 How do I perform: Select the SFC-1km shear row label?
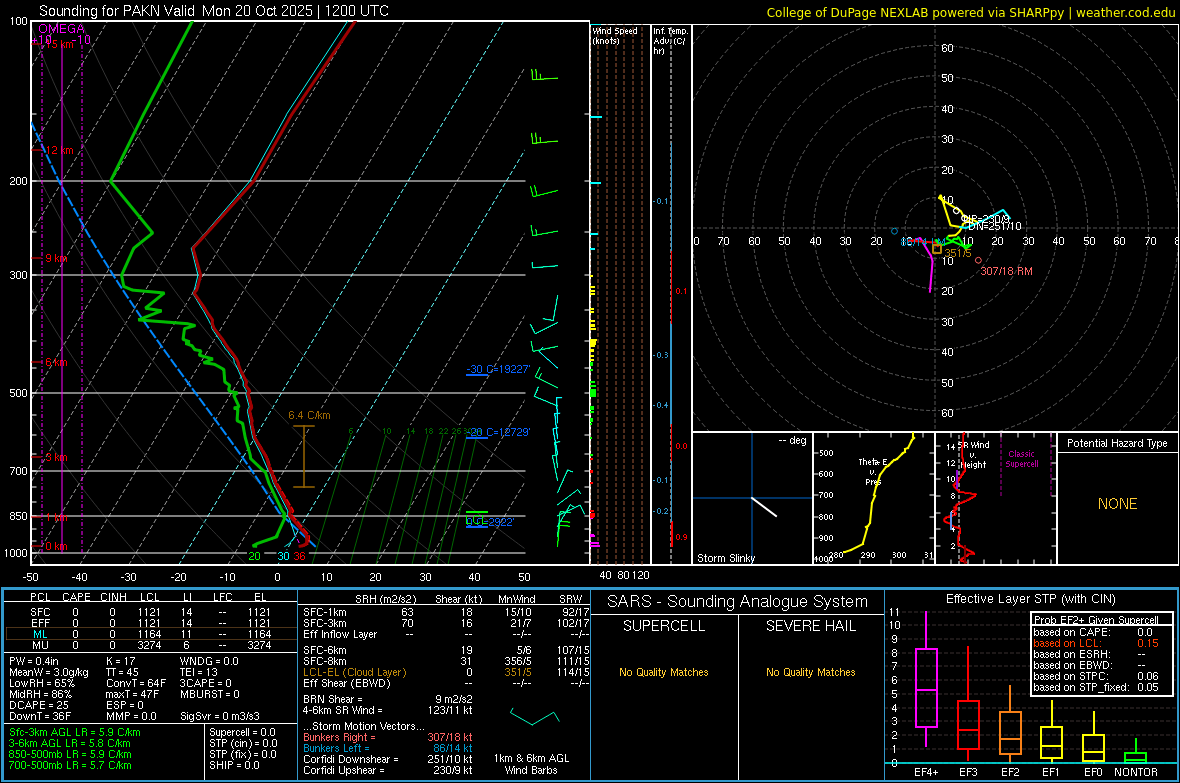tap(325, 612)
